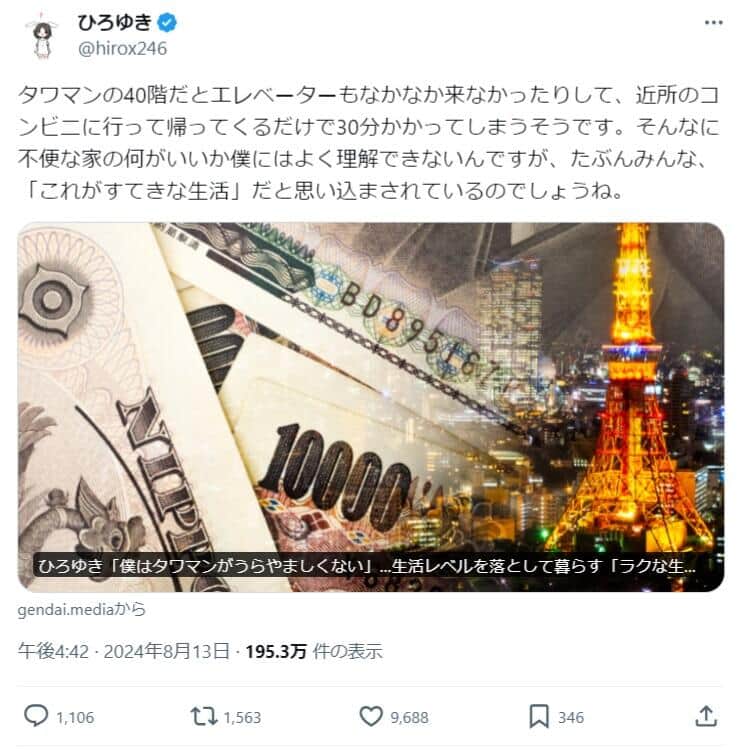This screenshot has width=742, height=750.
Task: Open ひろゆき profile avatar image
Action: (x=42, y=36)
